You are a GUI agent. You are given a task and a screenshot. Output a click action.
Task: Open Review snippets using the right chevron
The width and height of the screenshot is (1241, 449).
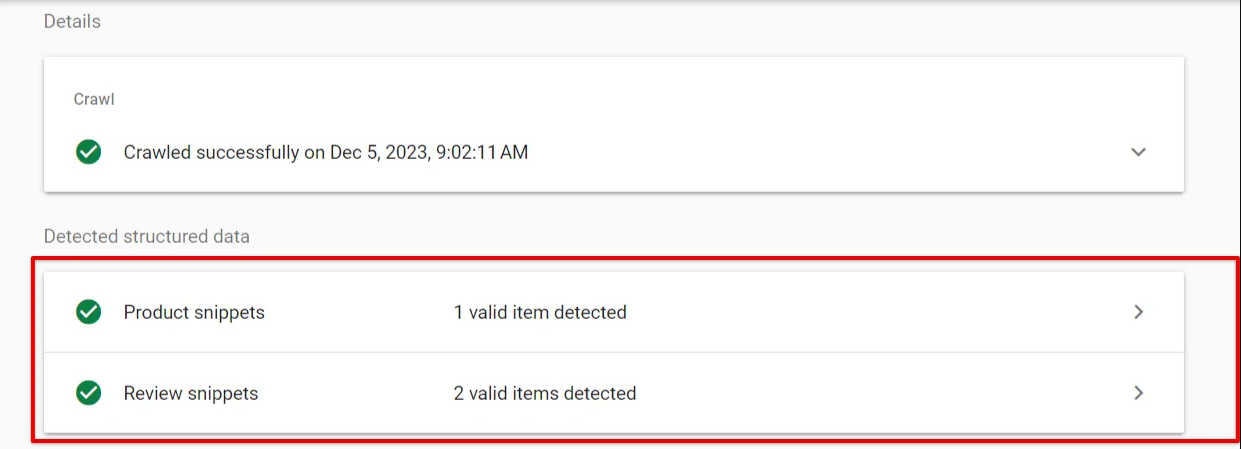tap(1138, 393)
